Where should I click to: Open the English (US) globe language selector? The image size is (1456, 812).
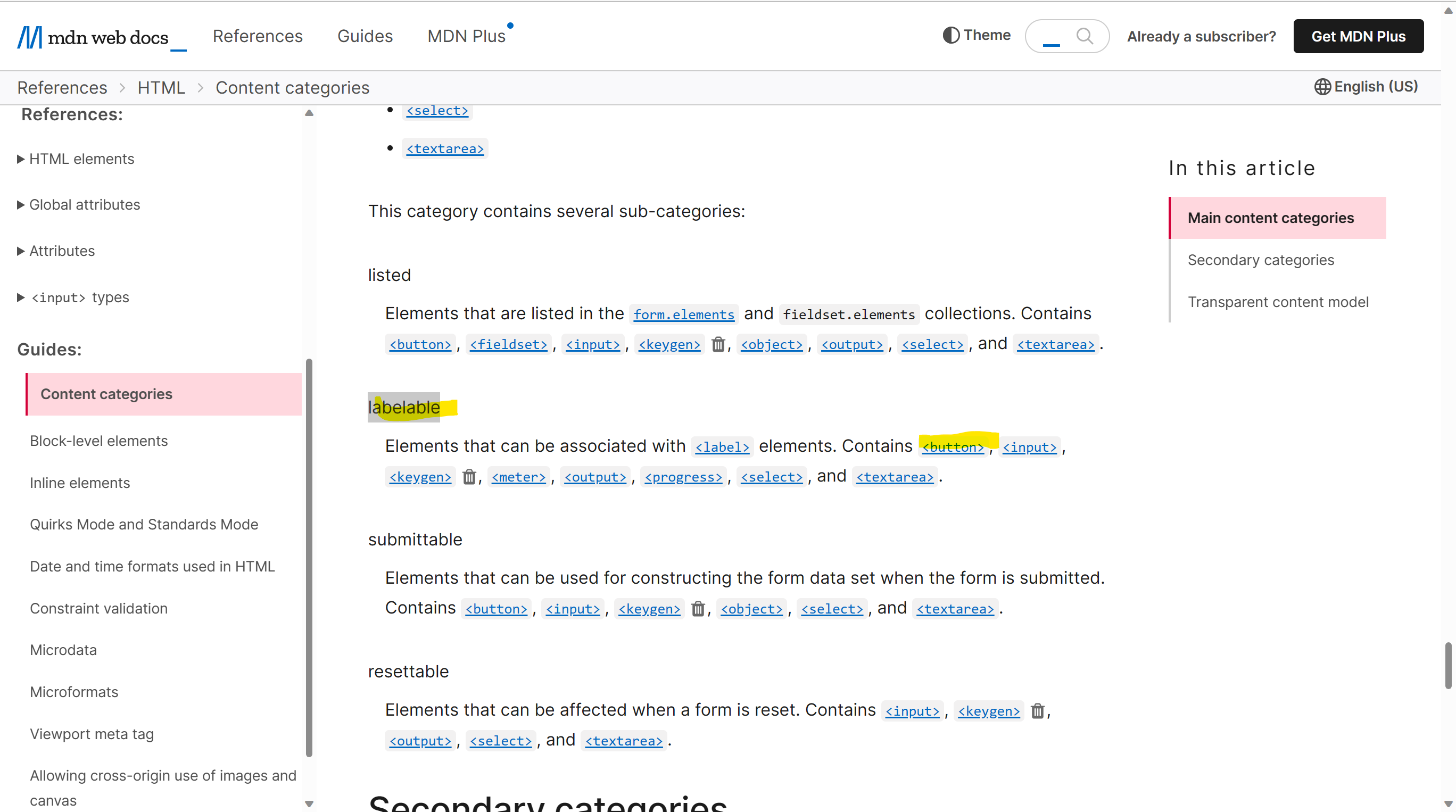tap(1322, 86)
